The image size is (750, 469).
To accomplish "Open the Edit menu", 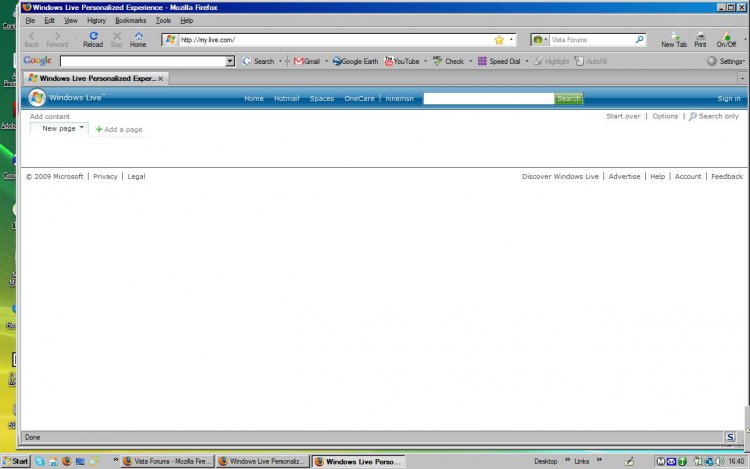I will click(x=49, y=21).
